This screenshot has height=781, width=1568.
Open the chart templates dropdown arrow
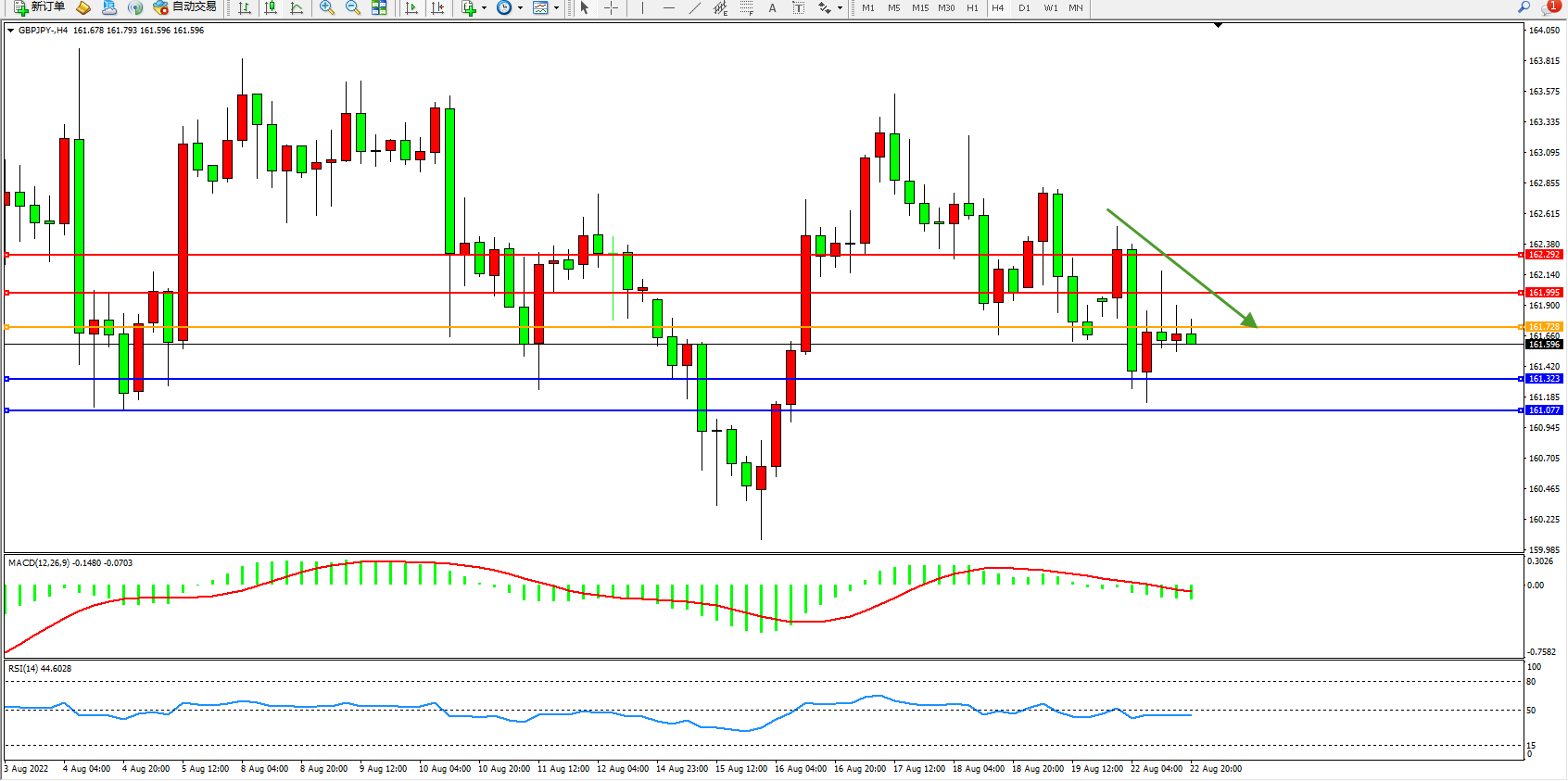pos(556,7)
